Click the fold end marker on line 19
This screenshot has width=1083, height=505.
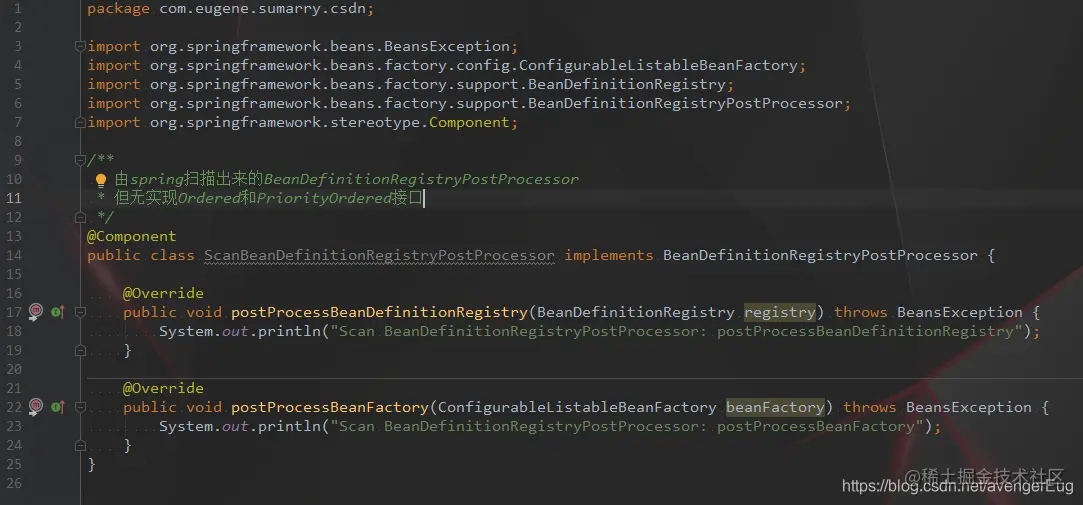[80, 351]
